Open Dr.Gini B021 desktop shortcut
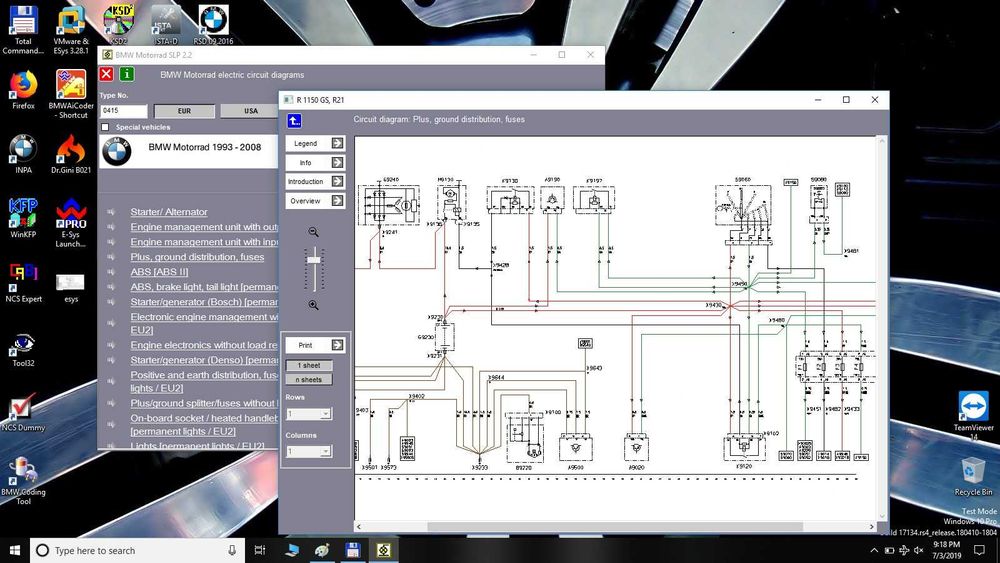The width and height of the screenshot is (1000, 563). click(71, 154)
